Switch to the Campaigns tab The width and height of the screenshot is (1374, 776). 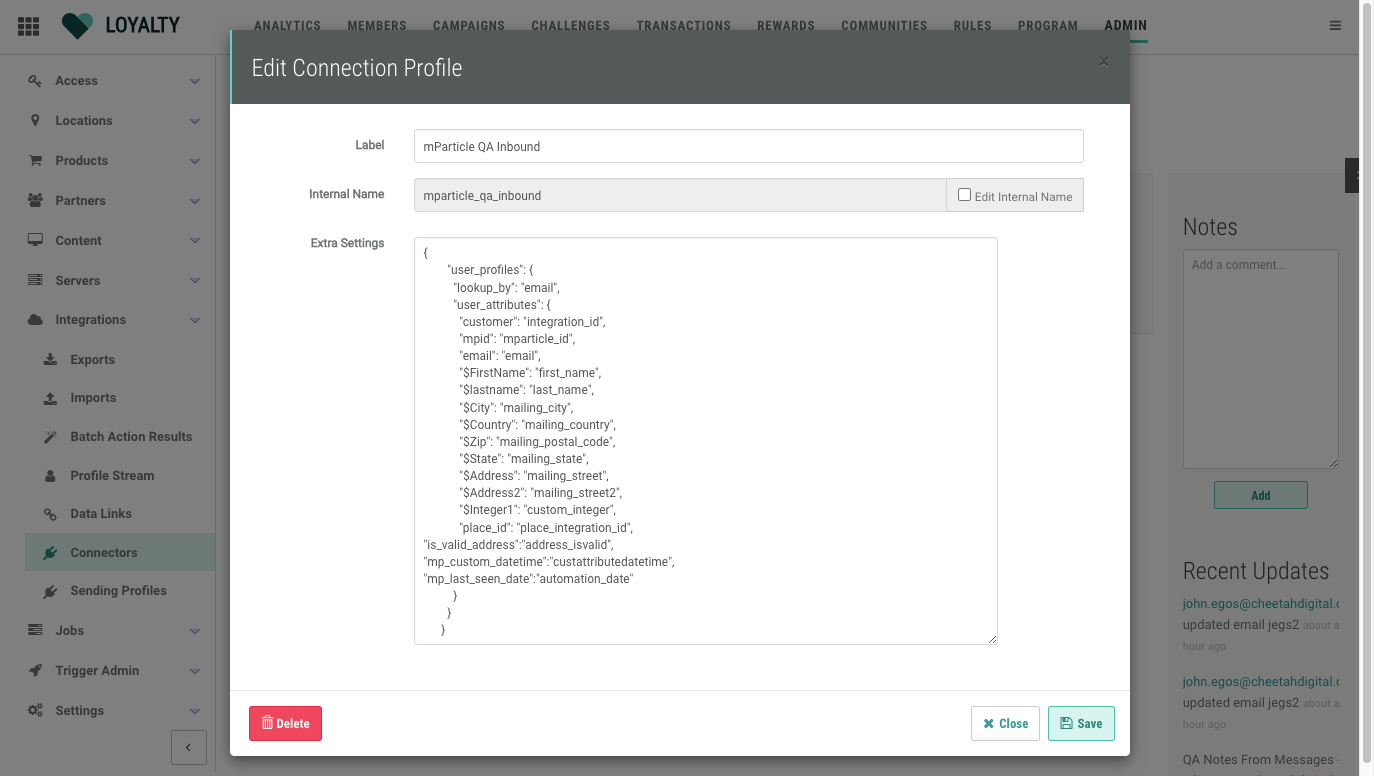click(x=469, y=26)
